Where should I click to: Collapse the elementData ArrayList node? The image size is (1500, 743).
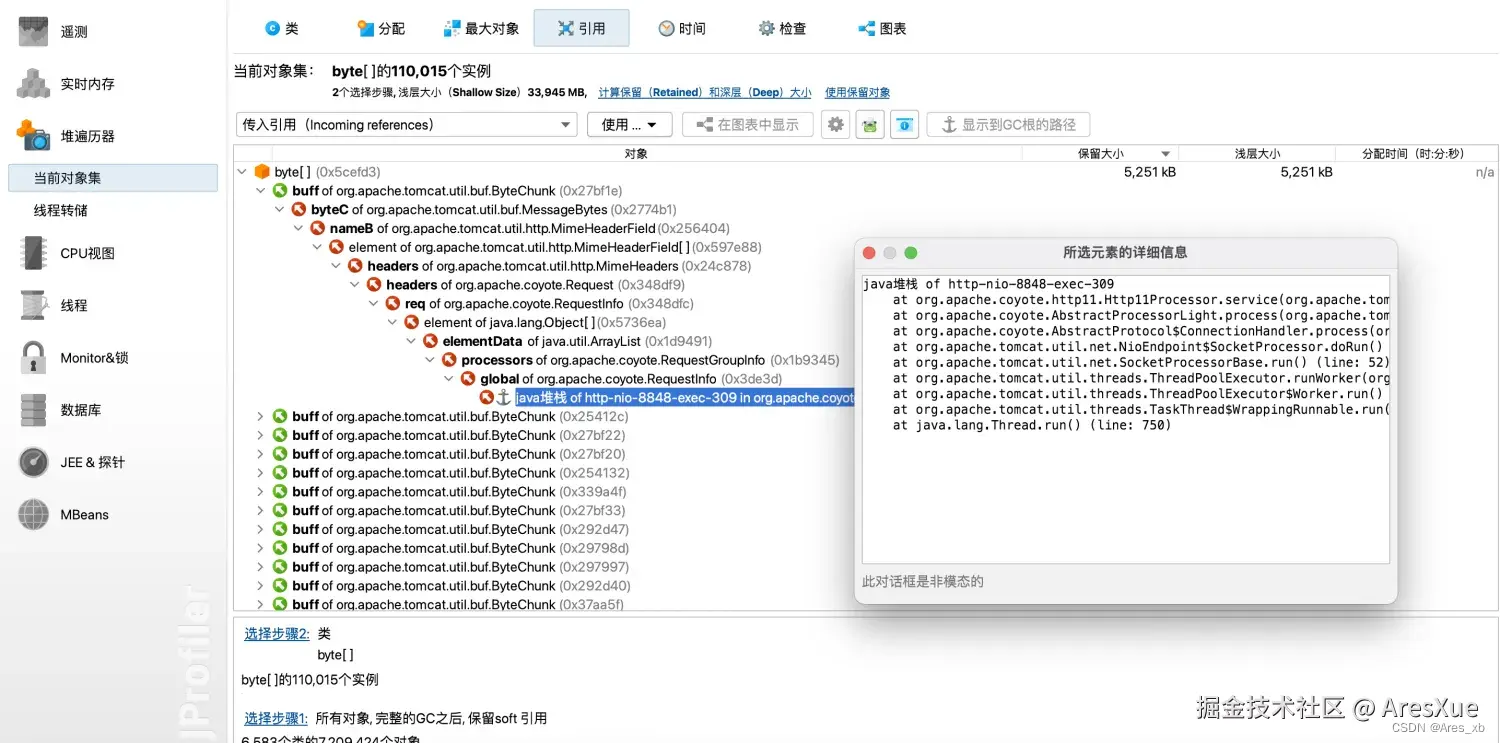[412, 341]
